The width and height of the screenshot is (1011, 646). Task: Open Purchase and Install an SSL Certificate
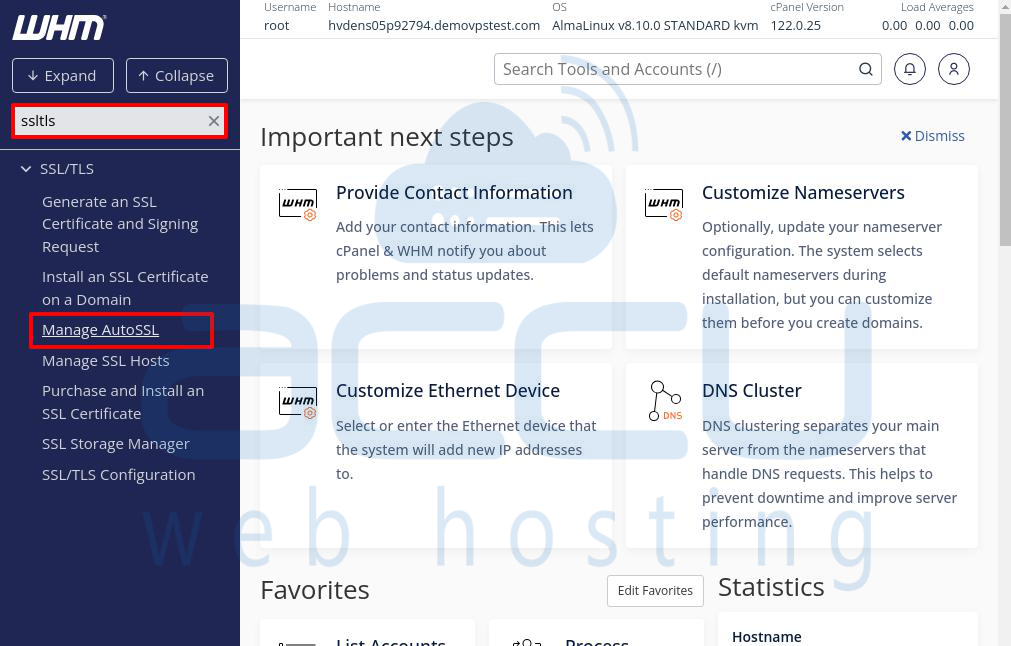pos(122,401)
